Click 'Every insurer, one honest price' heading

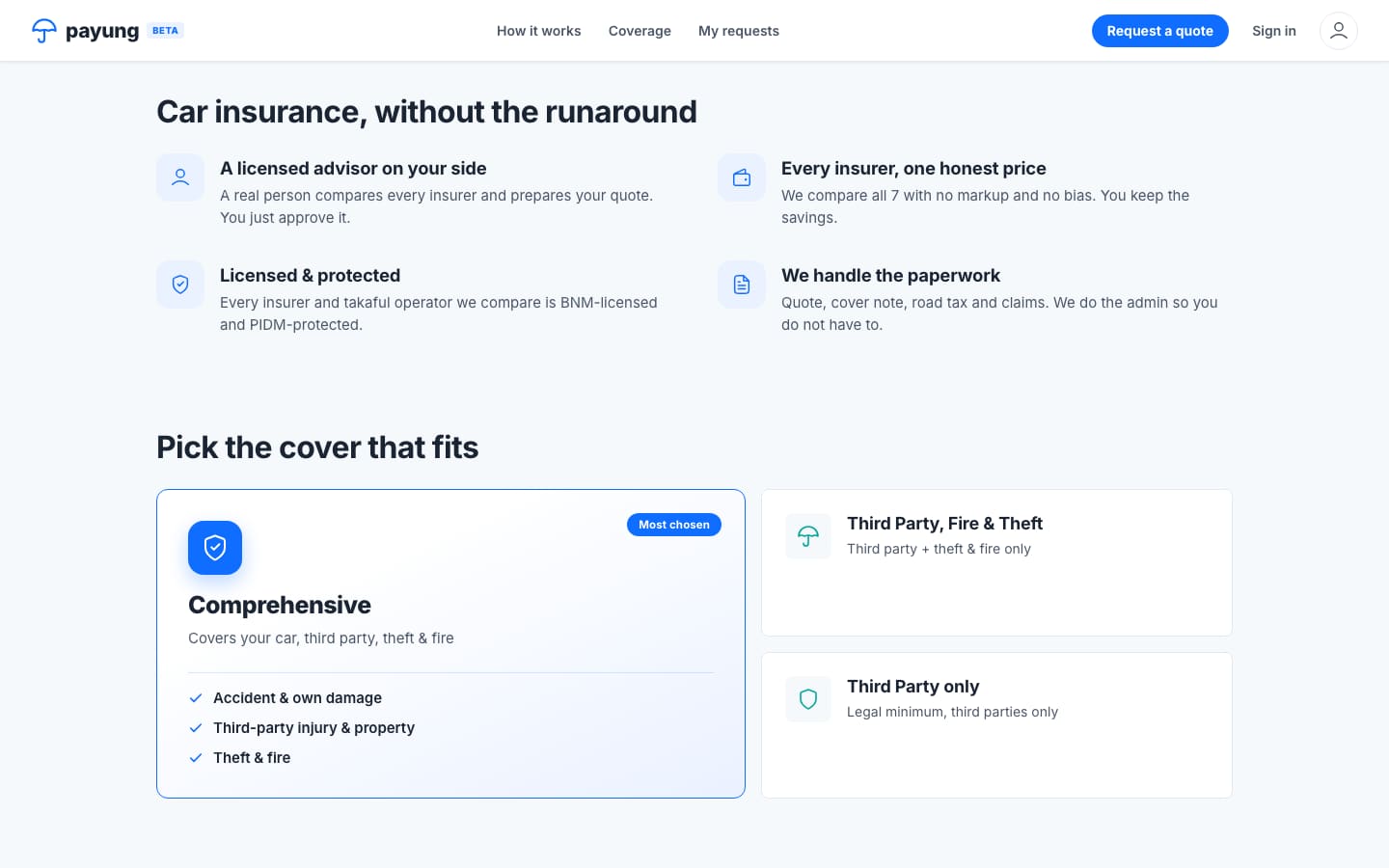coord(913,169)
